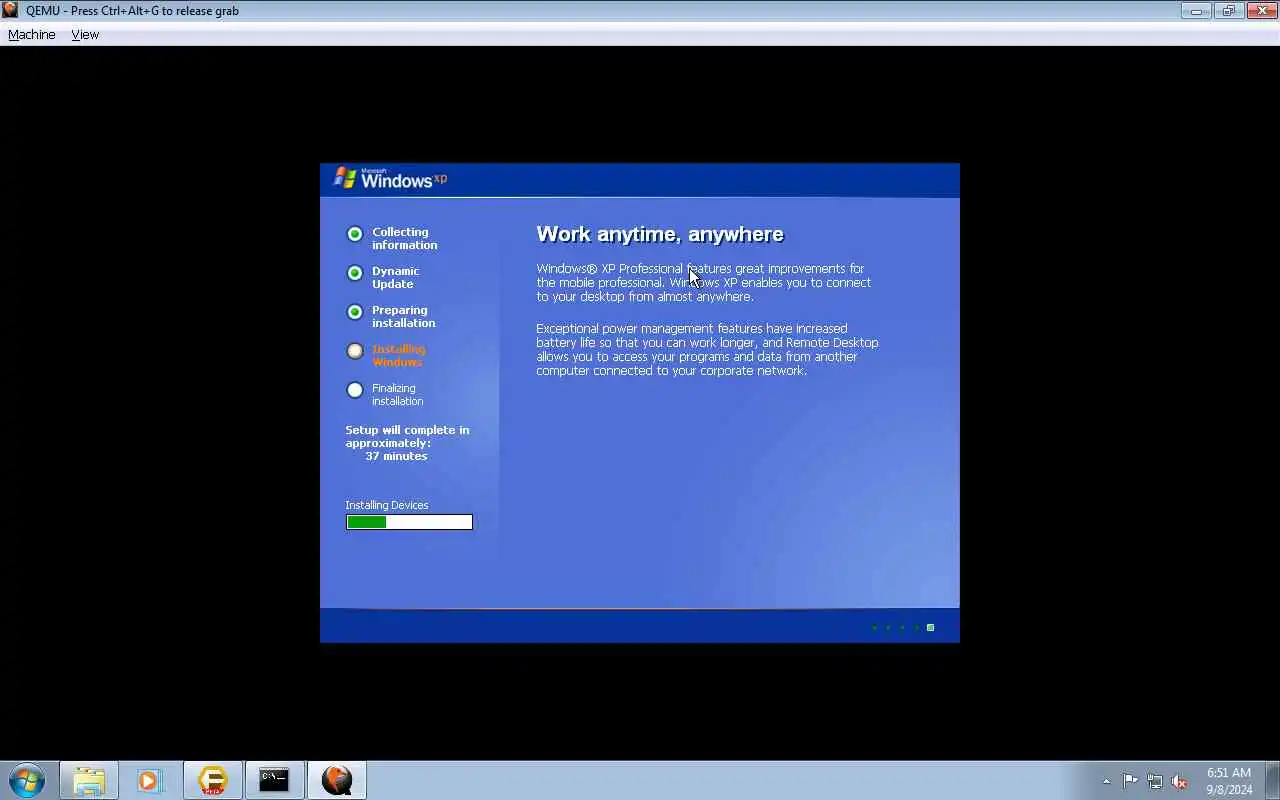Close the QEMU window
Viewport: 1280px width, 800px height.
point(1261,11)
